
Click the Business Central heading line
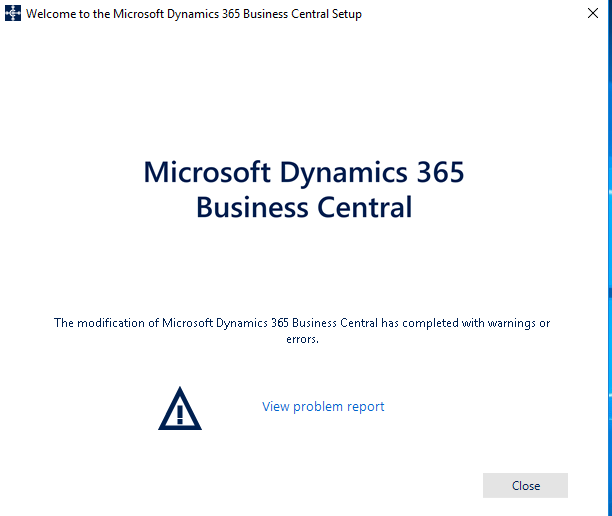[304, 207]
